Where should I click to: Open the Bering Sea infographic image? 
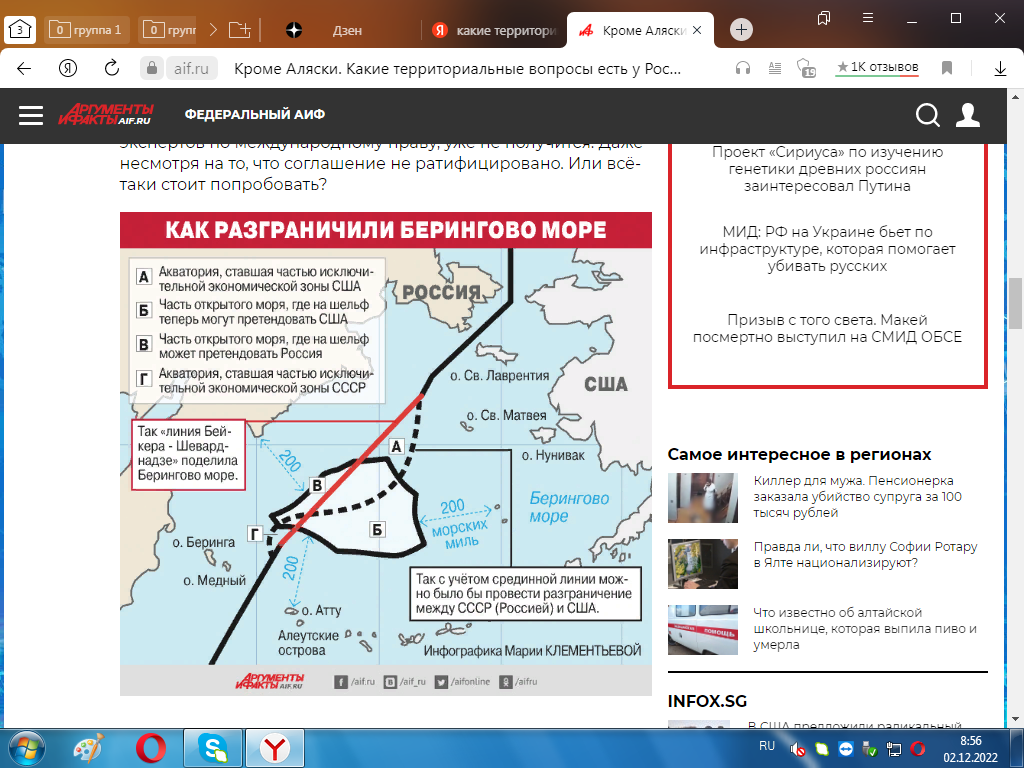[385, 453]
